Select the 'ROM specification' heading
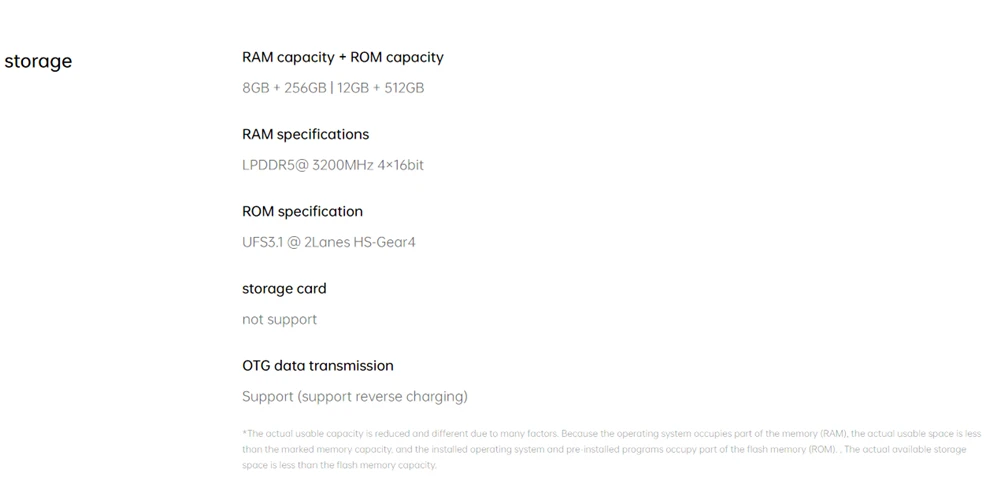The width and height of the screenshot is (1000, 499). pos(302,211)
